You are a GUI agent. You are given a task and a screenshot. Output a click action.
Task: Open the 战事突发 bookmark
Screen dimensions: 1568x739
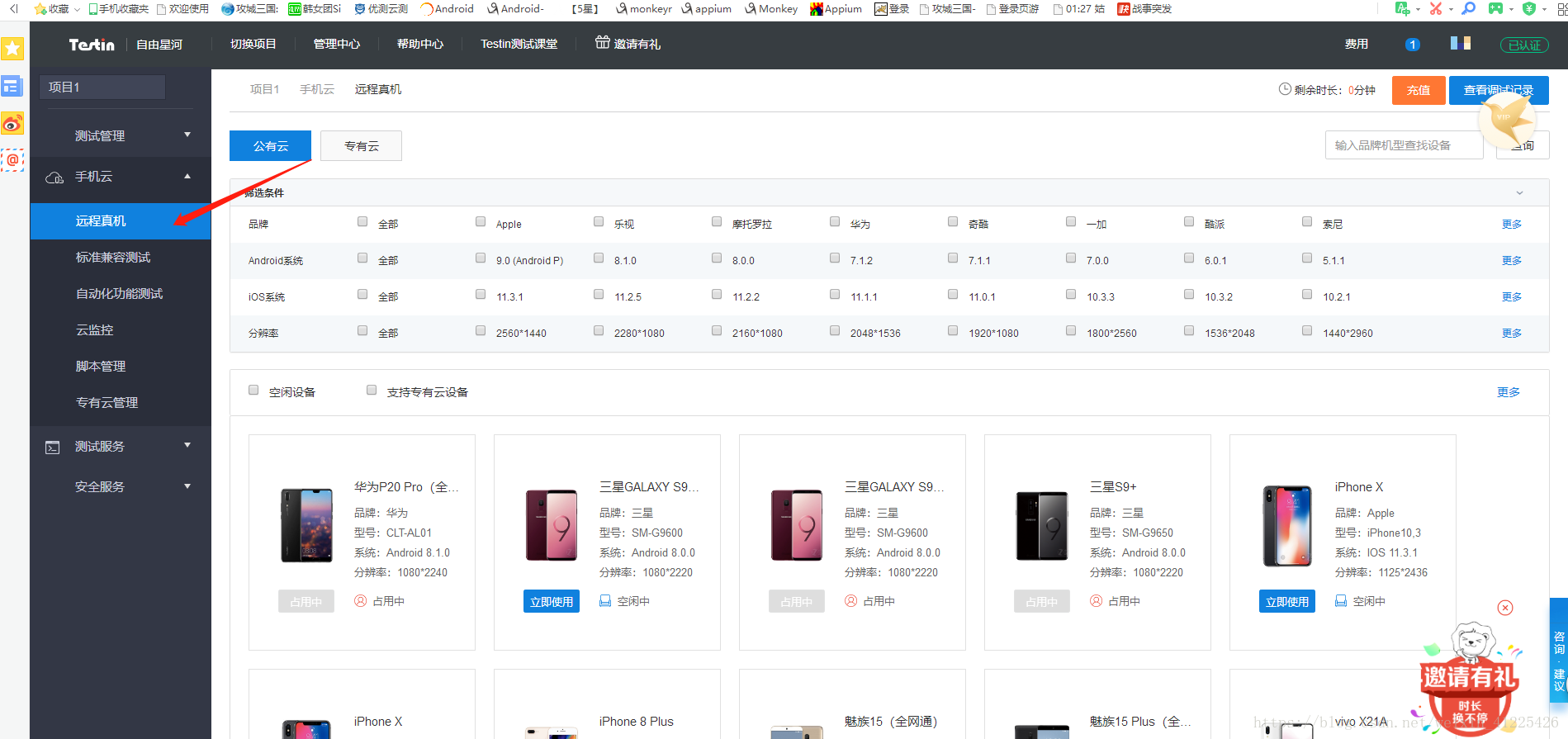[1144, 9]
